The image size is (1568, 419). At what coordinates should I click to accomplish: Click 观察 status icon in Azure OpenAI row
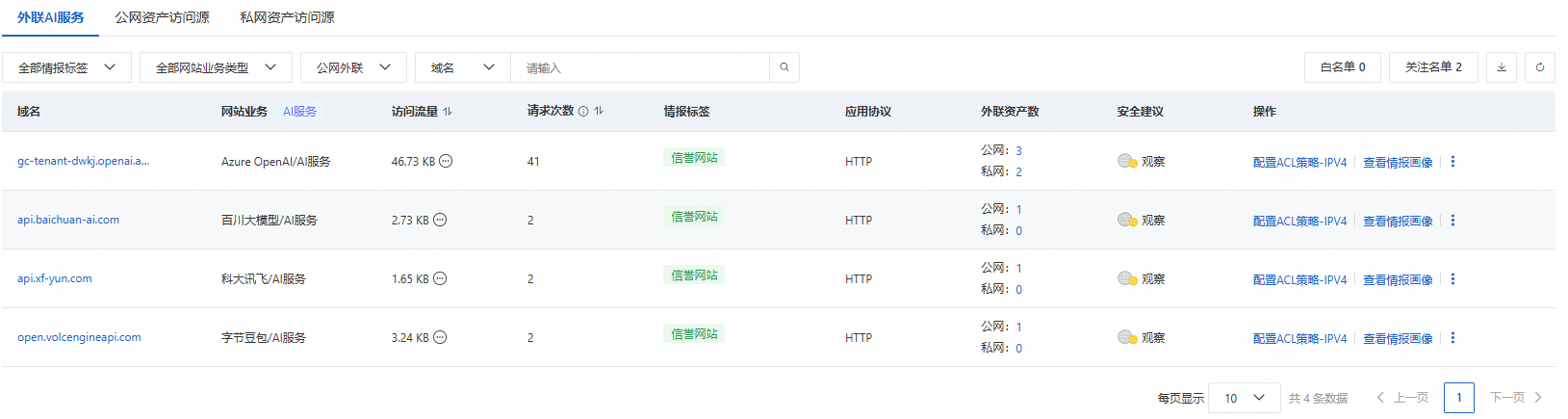tap(1127, 162)
